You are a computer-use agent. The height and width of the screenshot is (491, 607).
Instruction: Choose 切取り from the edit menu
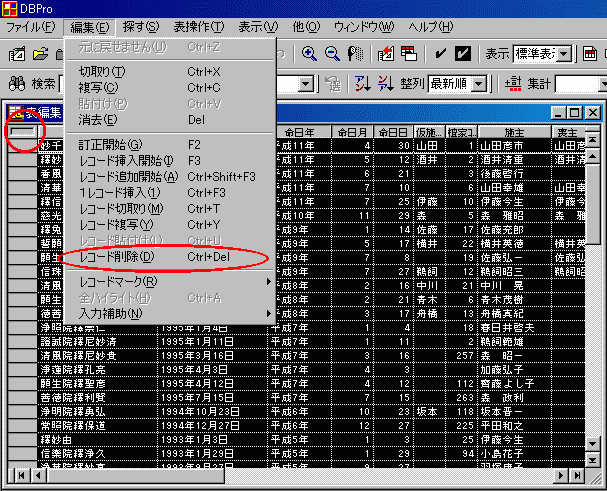pyautogui.click(x=170, y=72)
